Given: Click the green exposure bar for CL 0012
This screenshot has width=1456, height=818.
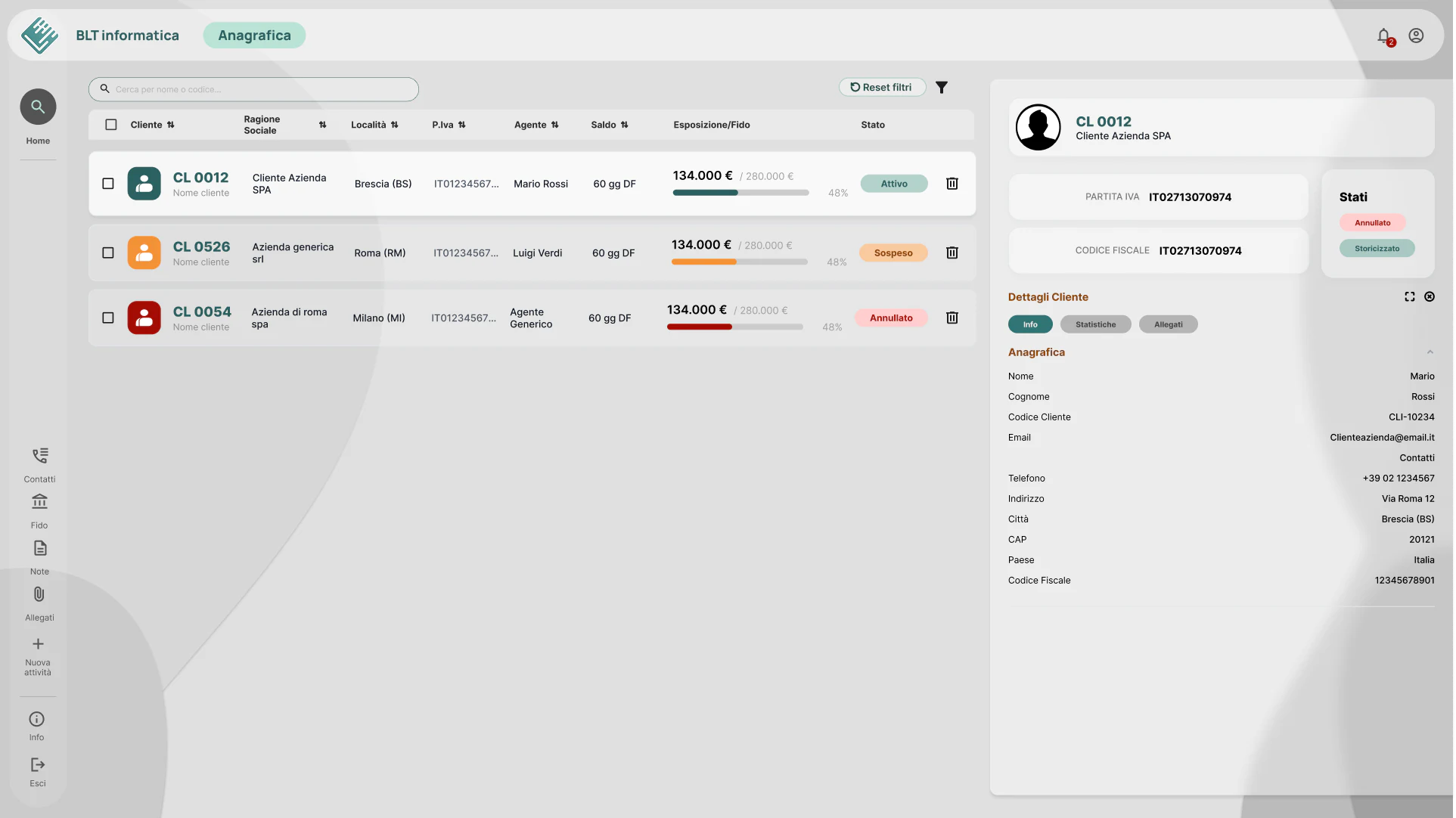Looking at the screenshot, I should [x=740, y=193].
